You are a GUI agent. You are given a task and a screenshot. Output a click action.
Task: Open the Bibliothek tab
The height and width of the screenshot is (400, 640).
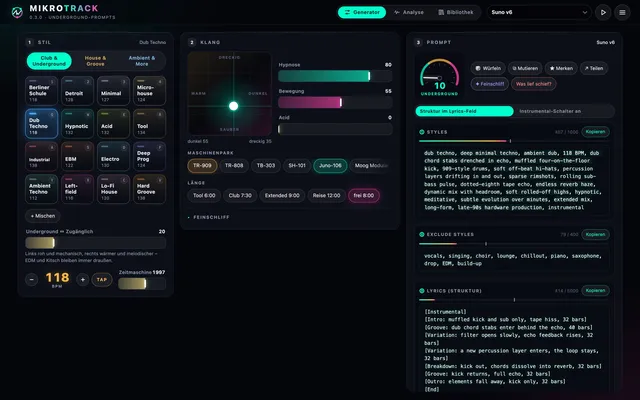(x=456, y=12)
